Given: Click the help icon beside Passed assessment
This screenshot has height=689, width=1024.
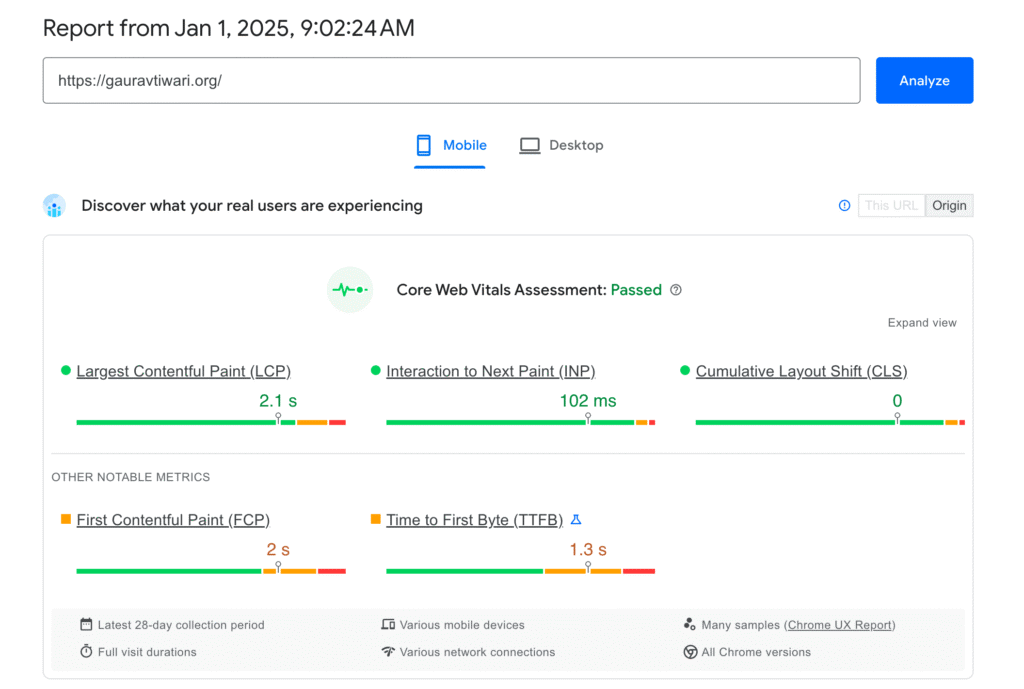Looking at the screenshot, I should pyautogui.click(x=675, y=290).
